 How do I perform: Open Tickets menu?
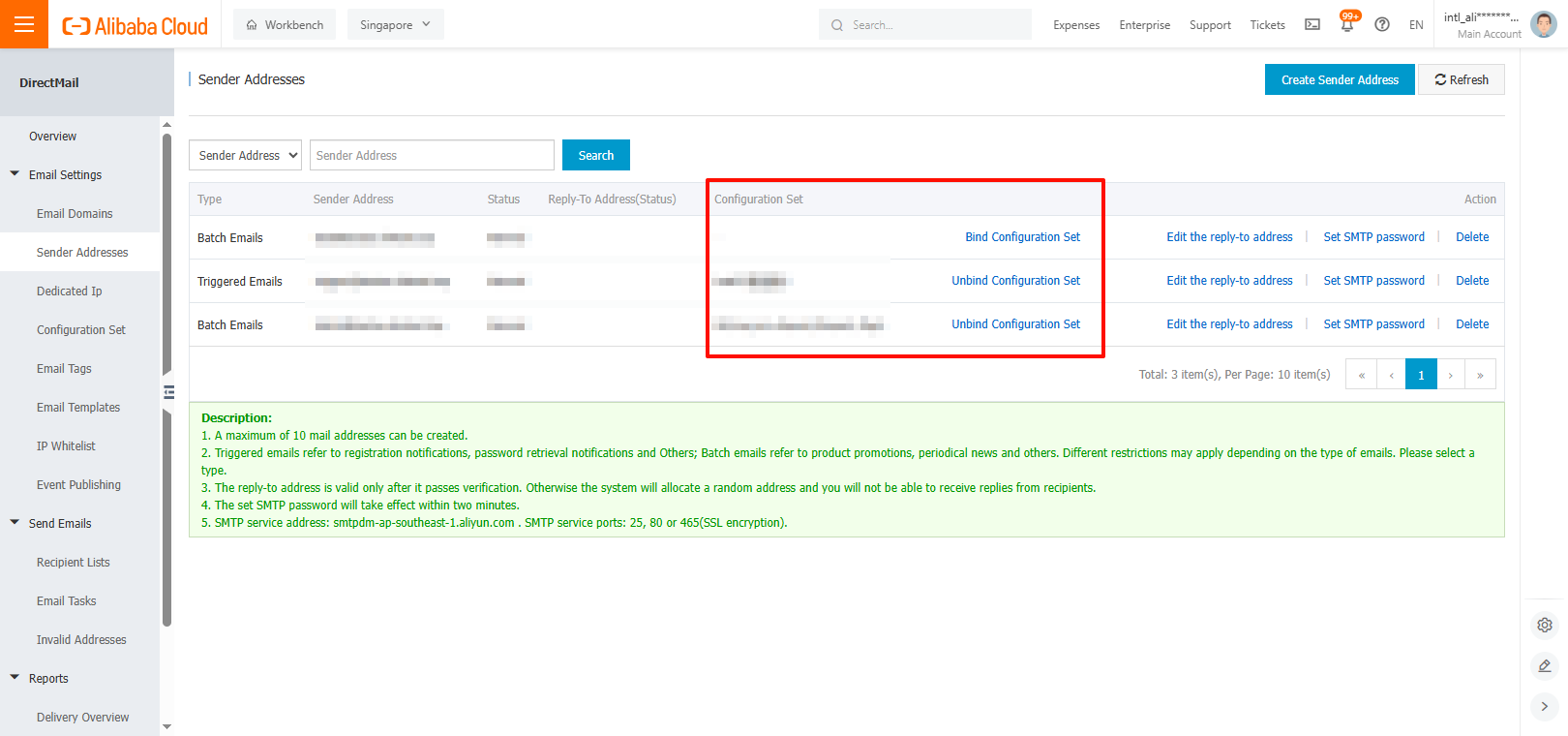pyautogui.click(x=1267, y=25)
